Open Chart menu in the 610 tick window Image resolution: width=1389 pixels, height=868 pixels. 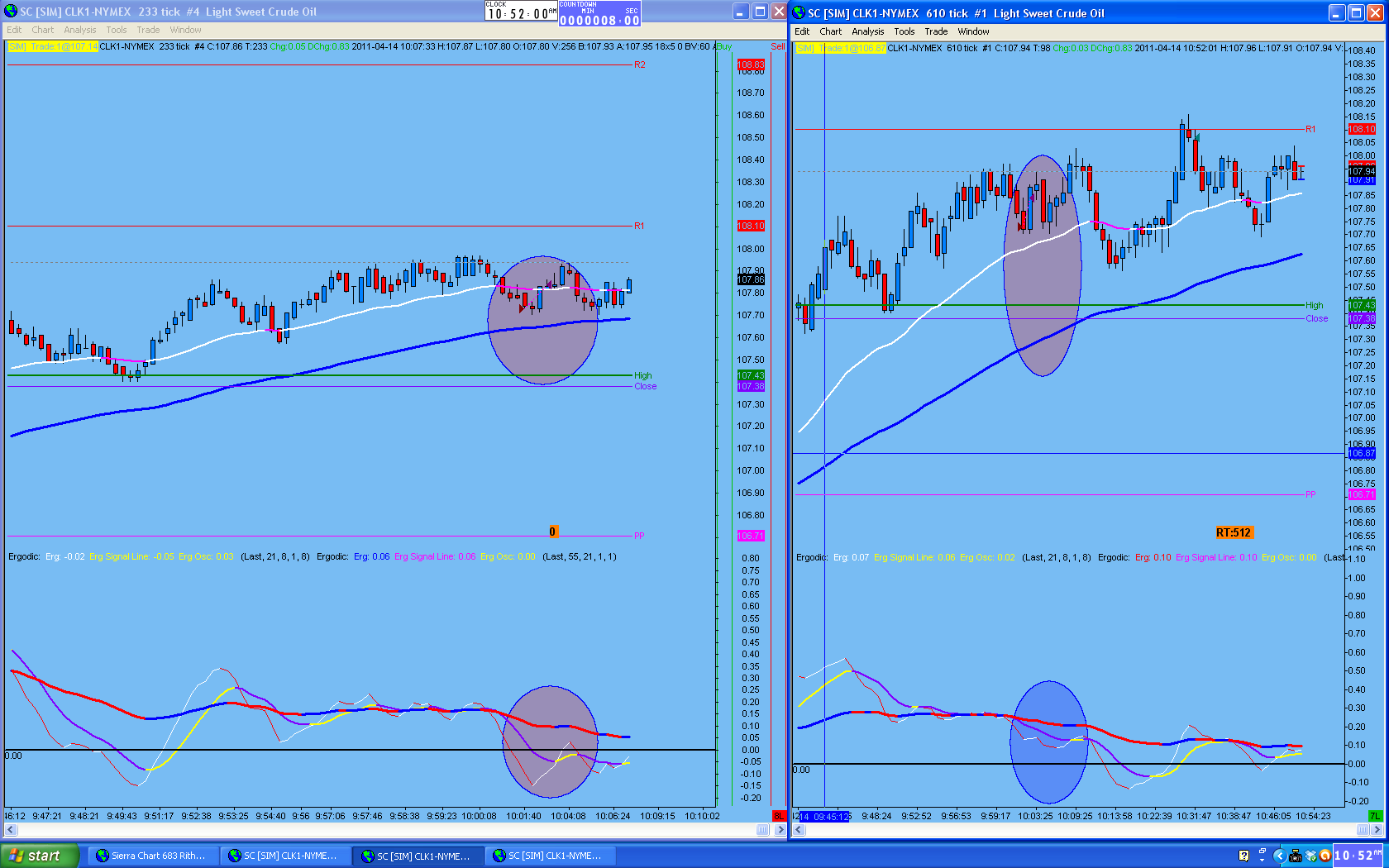[x=830, y=31]
